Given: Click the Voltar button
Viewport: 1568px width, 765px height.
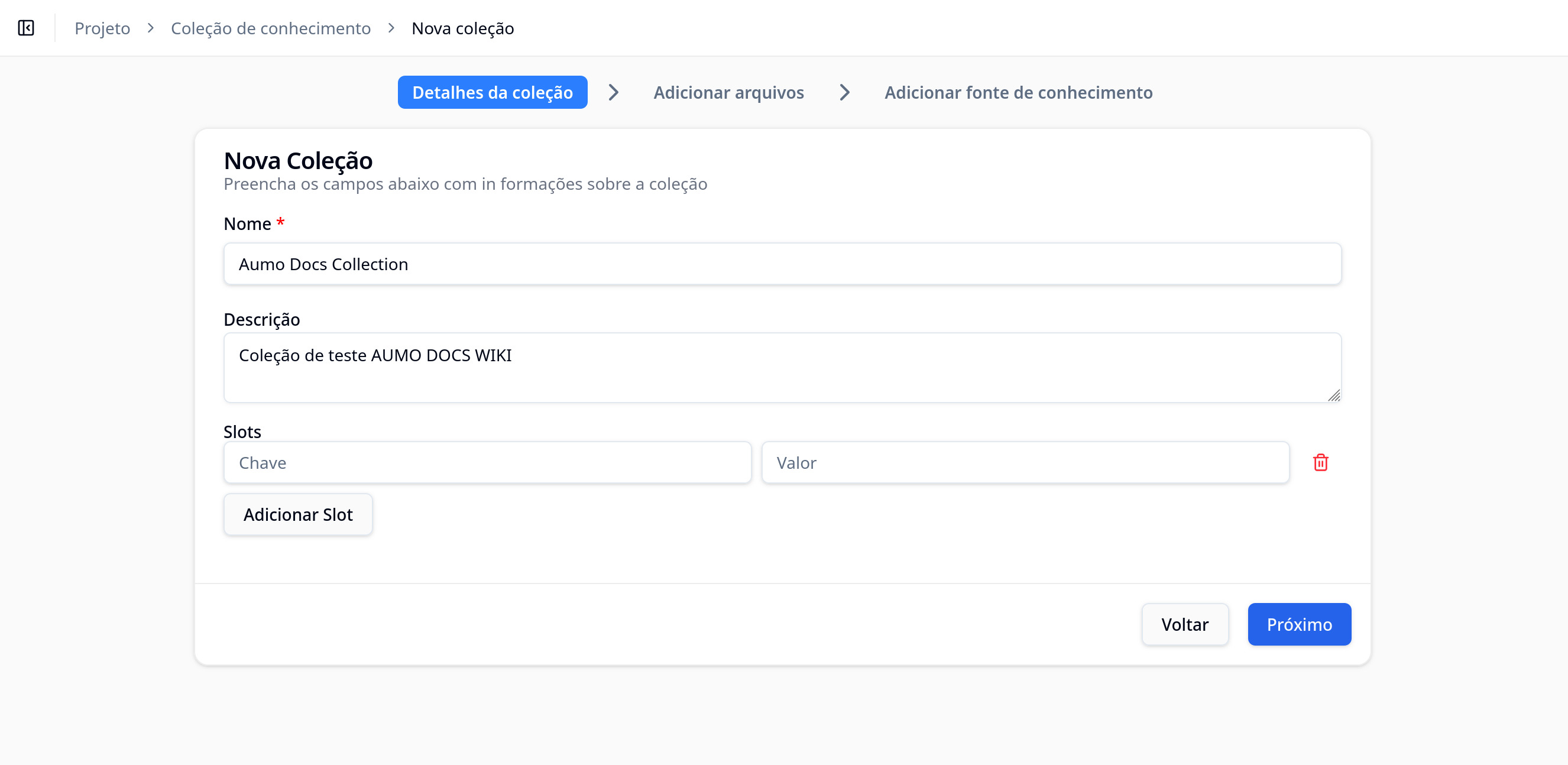Looking at the screenshot, I should (1184, 624).
